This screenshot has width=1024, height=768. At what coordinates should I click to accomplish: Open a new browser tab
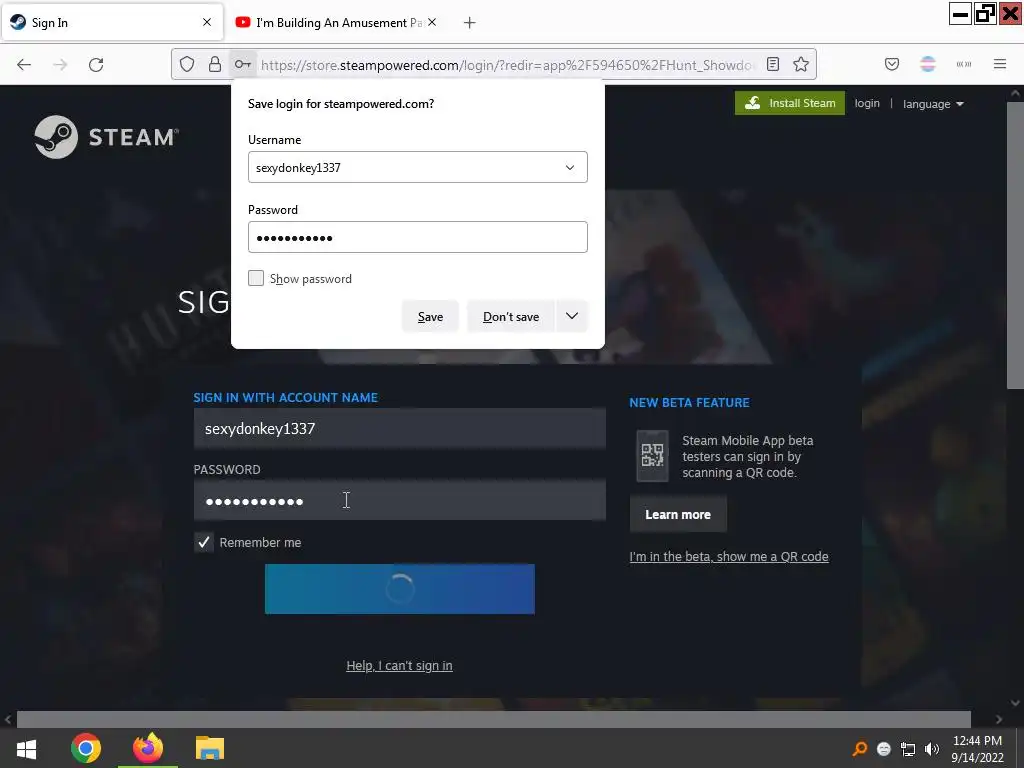tap(470, 22)
